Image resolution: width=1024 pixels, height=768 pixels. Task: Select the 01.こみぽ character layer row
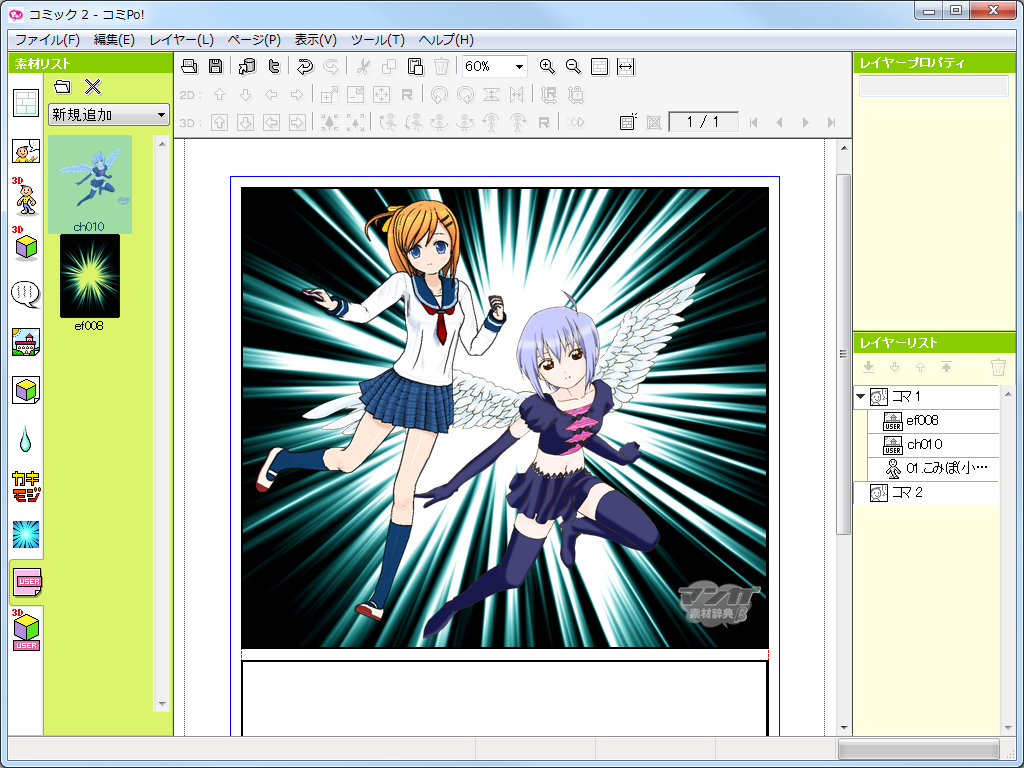pyautogui.click(x=934, y=468)
